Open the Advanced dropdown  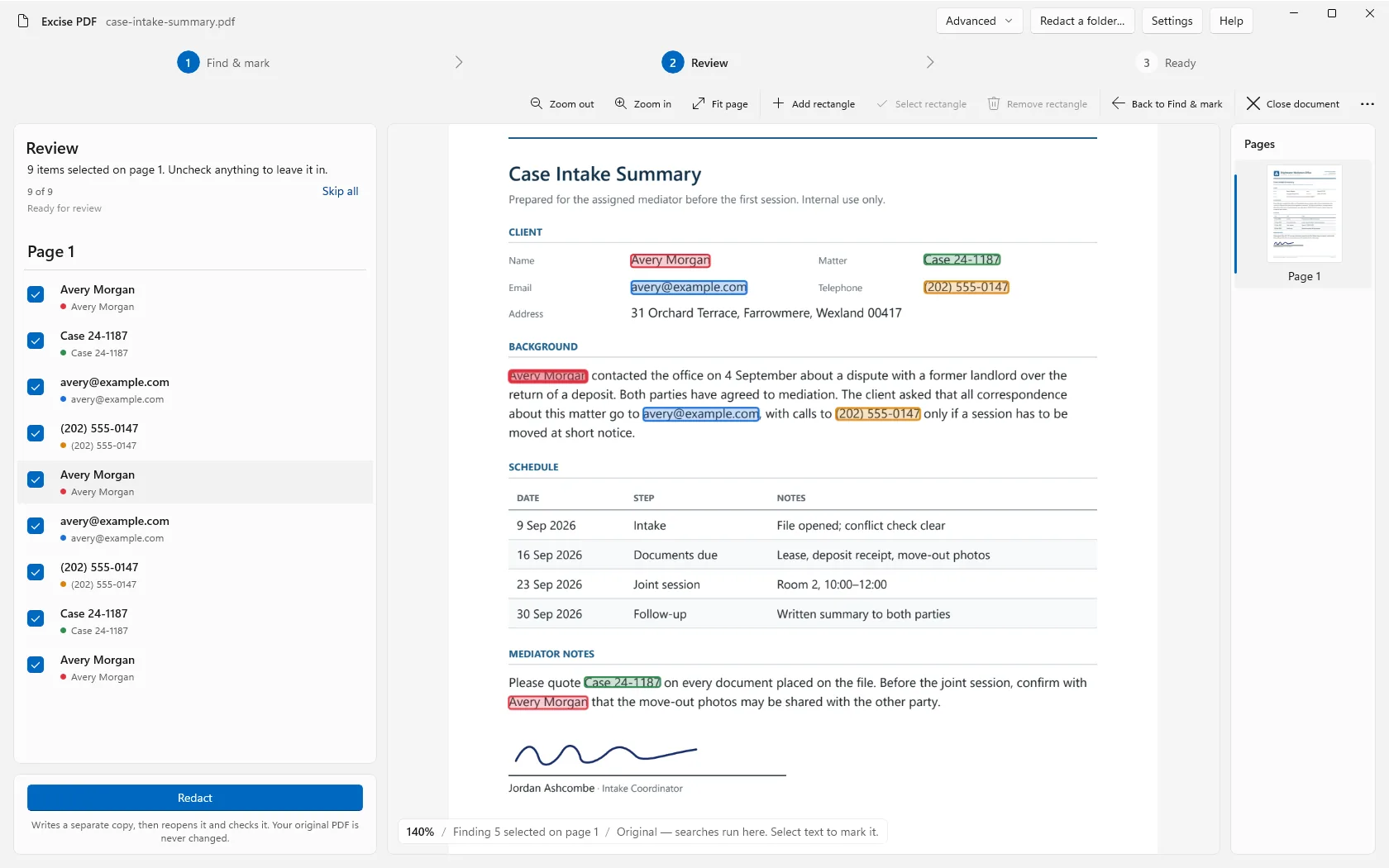(979, 21)
